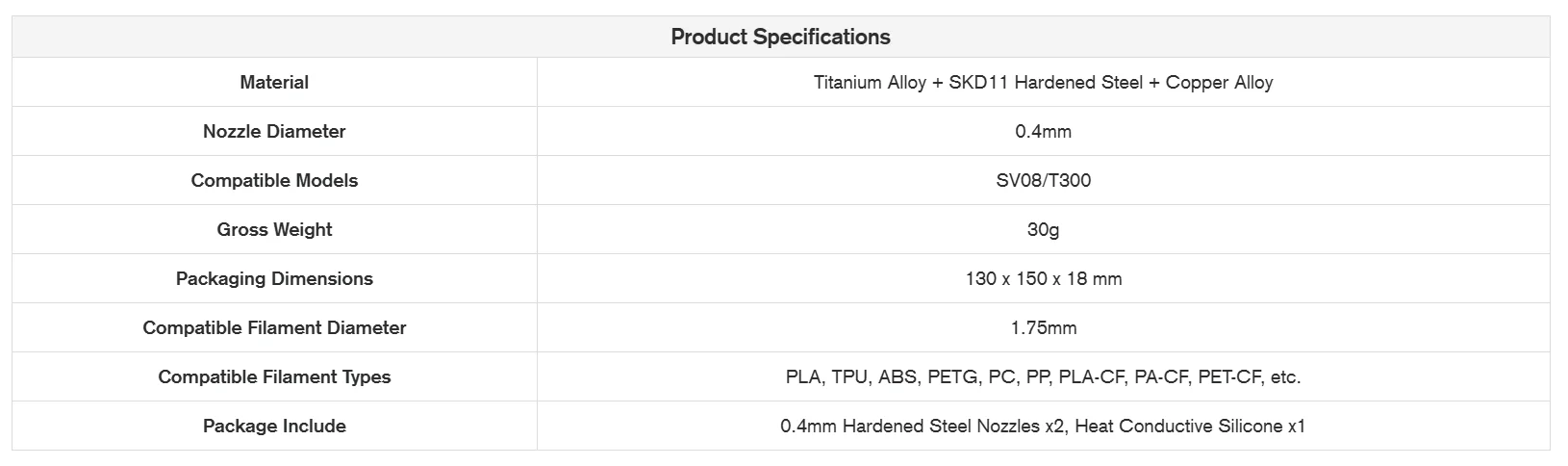The image size is (1568, 466).
Task: Click the Gross Weight row label
Action: pos(274,230)
